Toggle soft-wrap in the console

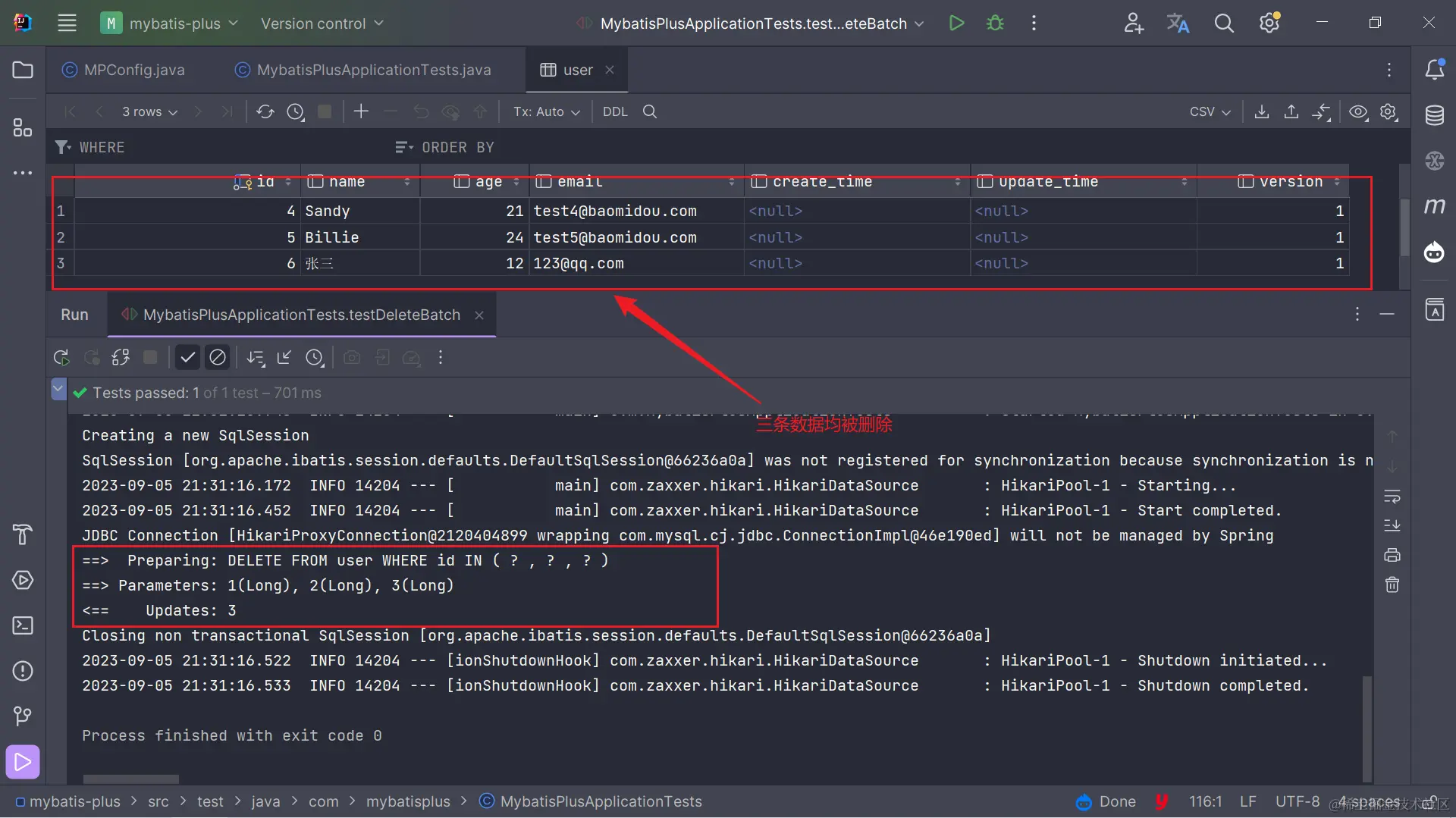1392,497
